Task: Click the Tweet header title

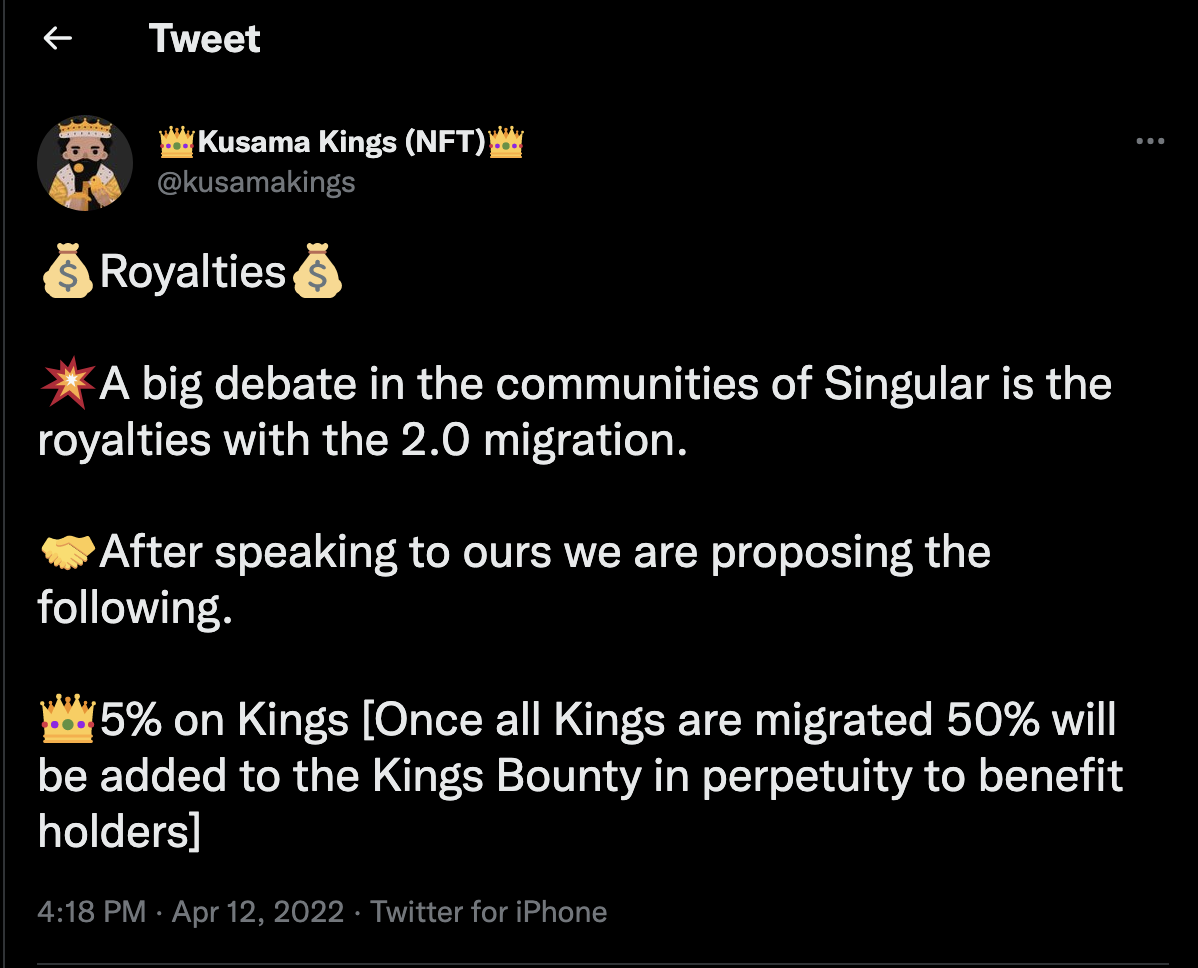Action: (205, 39)
